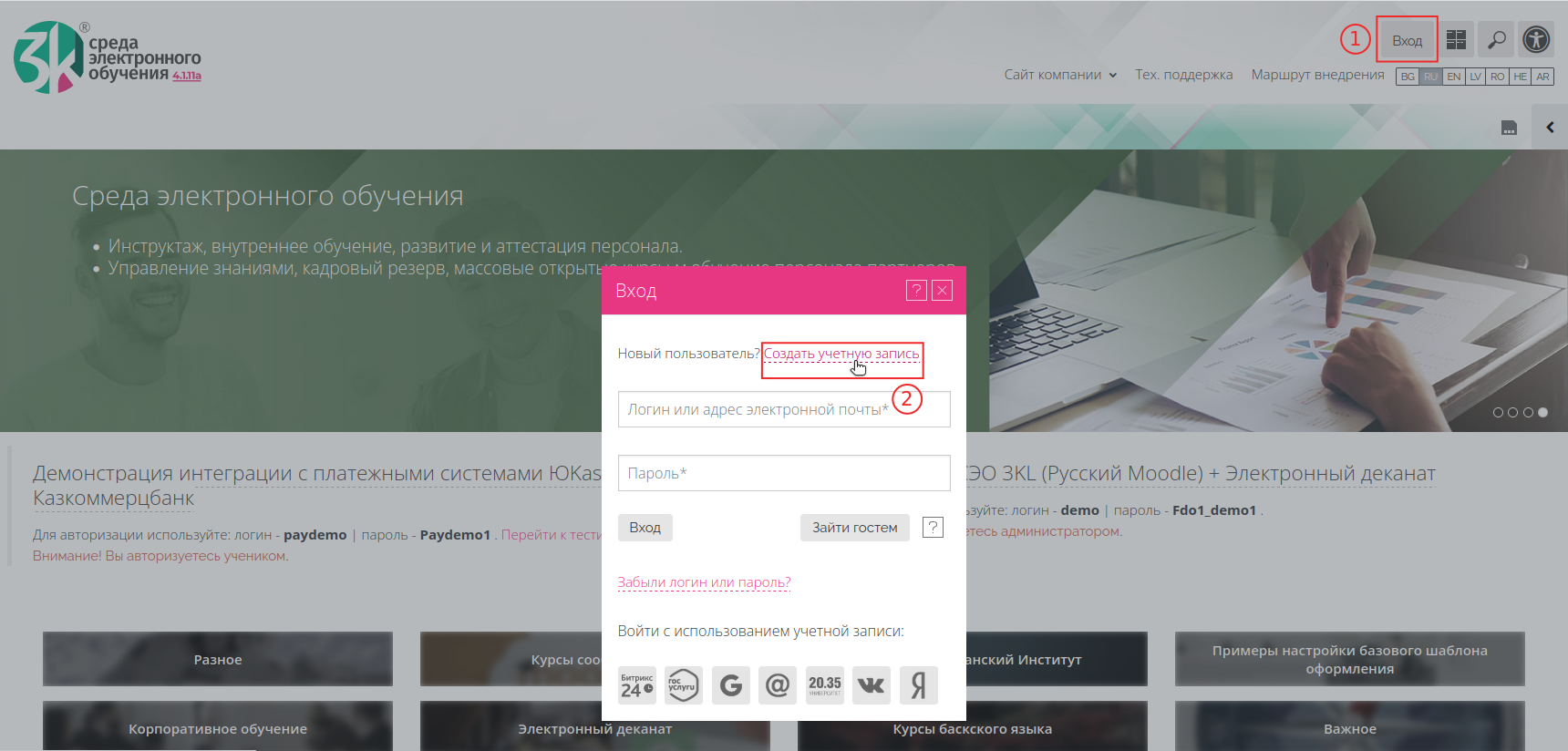Switch language to HE
1568x751 pixels.
(x=1520, y=77)
